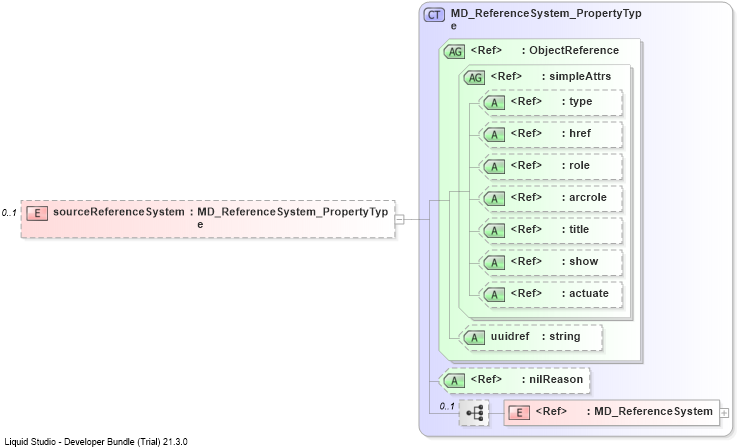This screenshot has width=737, height=447.
Task: Click the 0..1 cardinality beside the sequence compositor
Action: pyautogui.click(x=447, y=406)
